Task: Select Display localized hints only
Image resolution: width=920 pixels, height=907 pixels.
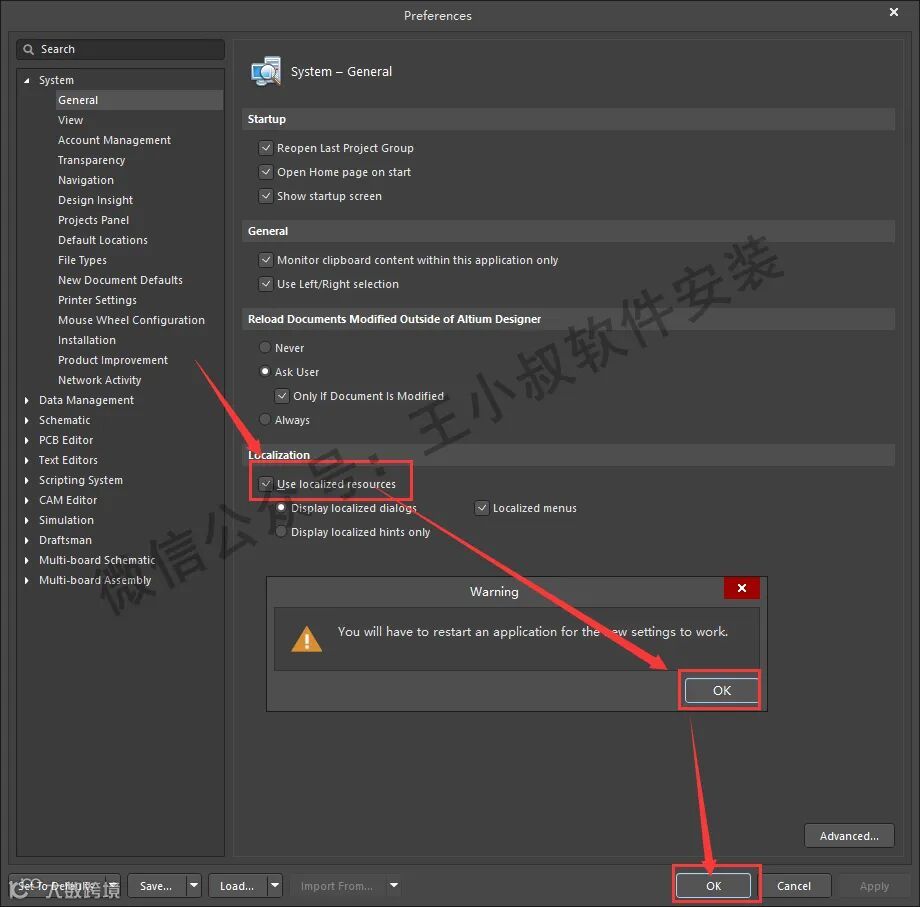Action: [282, 532]
